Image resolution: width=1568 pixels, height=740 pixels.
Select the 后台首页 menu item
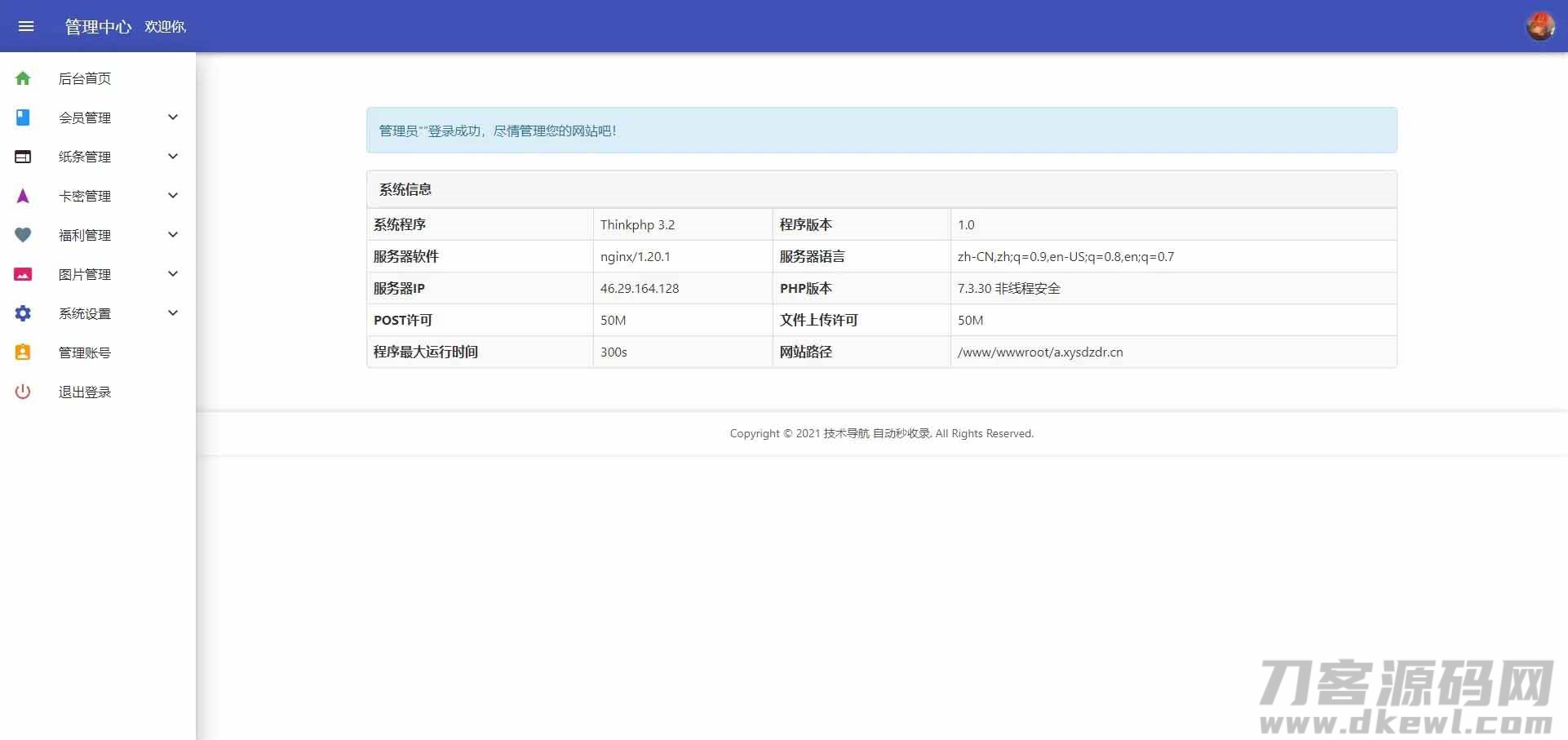84,78
